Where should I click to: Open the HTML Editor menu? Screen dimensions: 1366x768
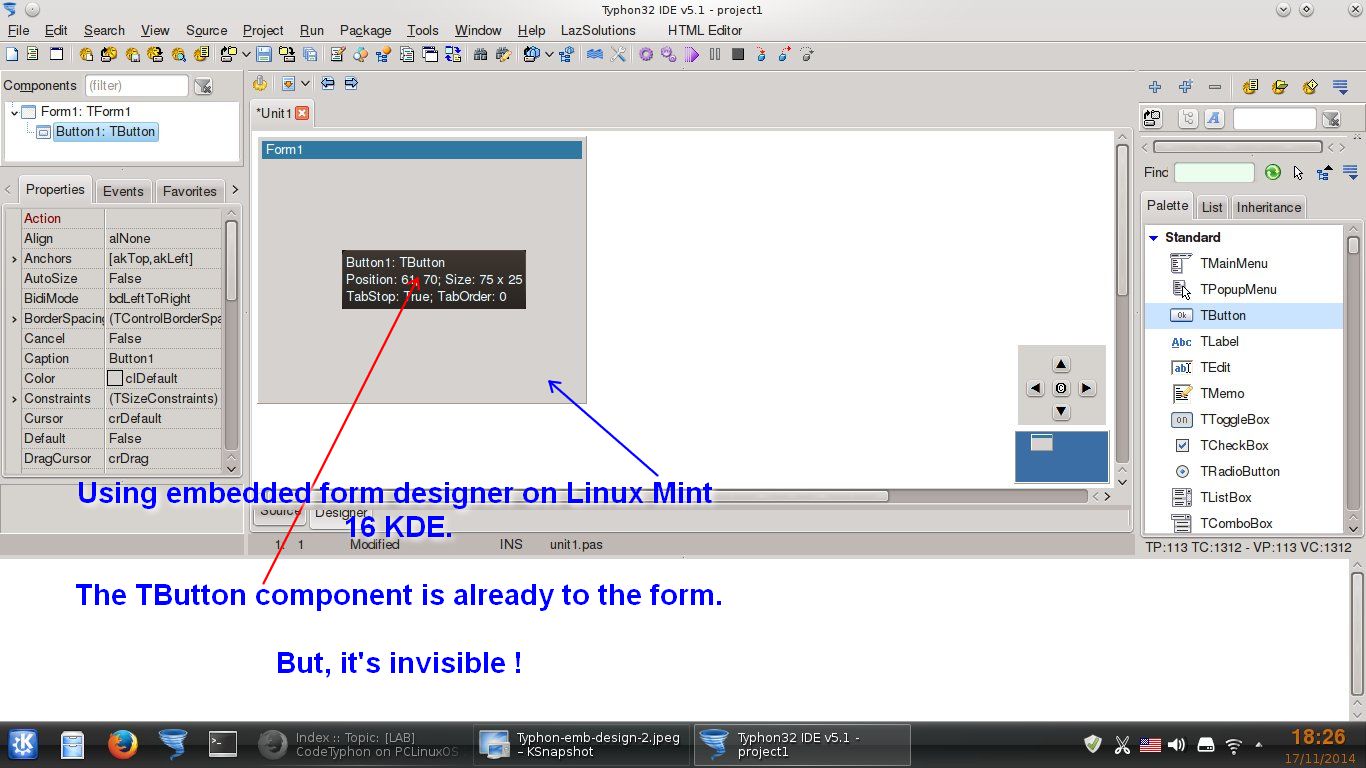click(705, 30)
